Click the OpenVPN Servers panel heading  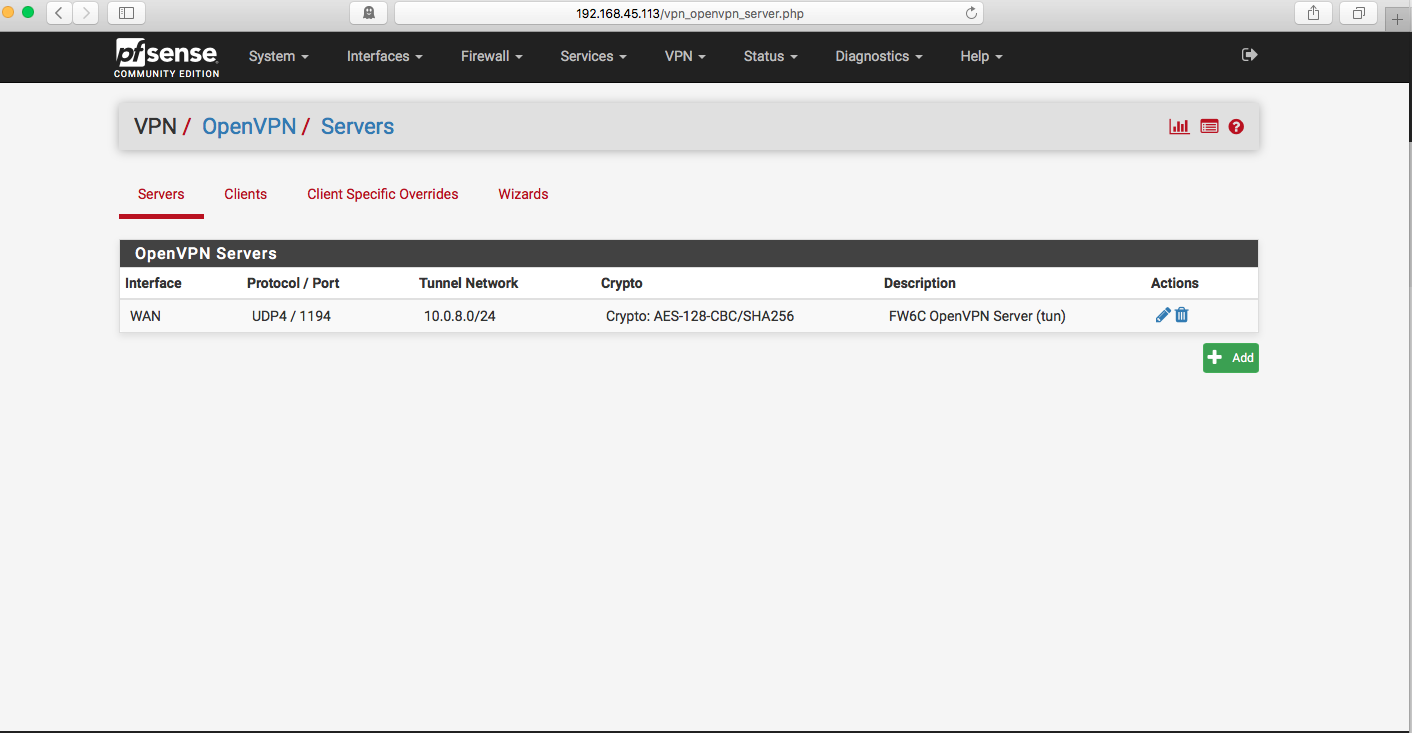689,254
